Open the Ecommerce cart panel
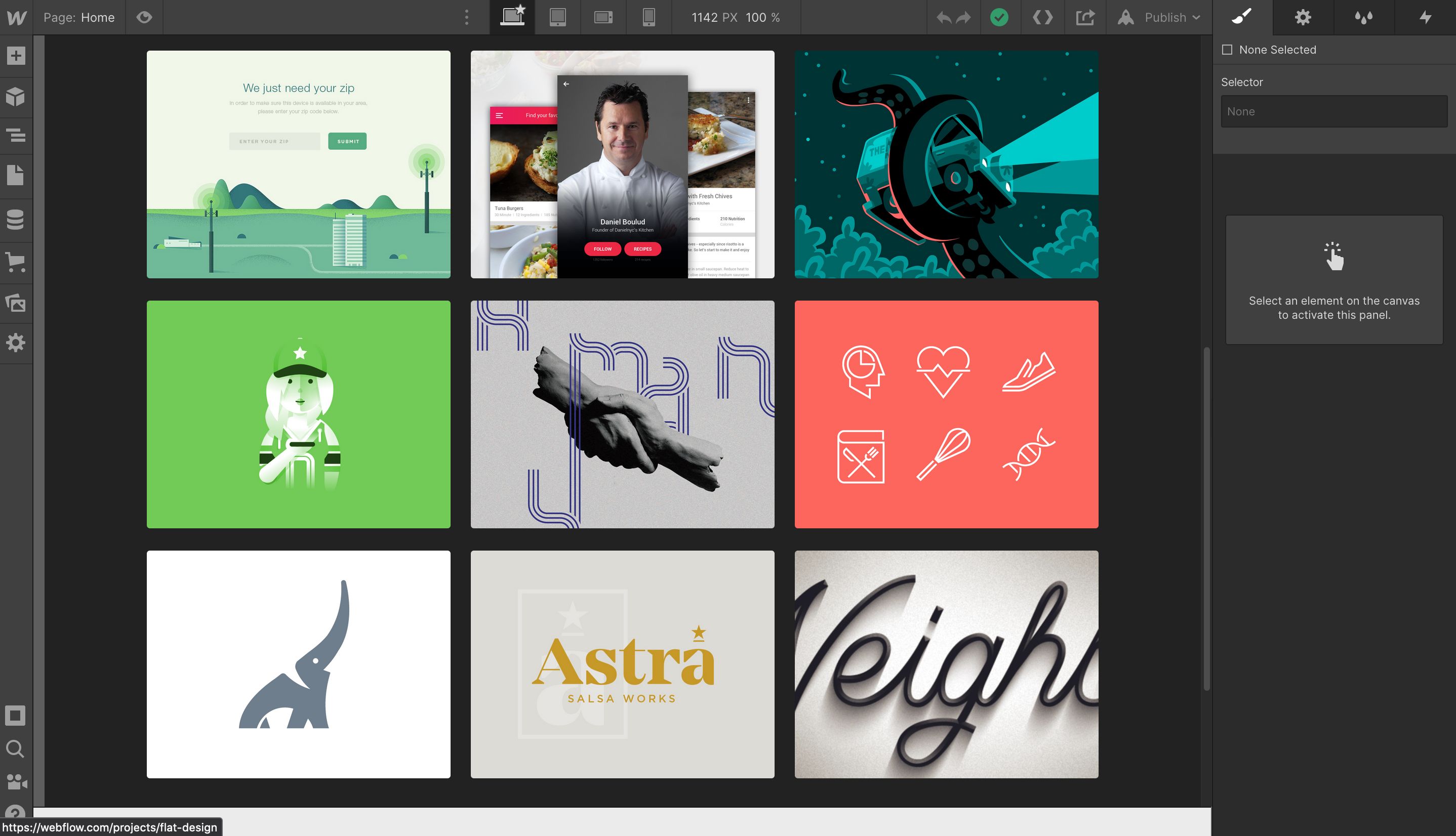1456x836 pixels. [16, 262]
